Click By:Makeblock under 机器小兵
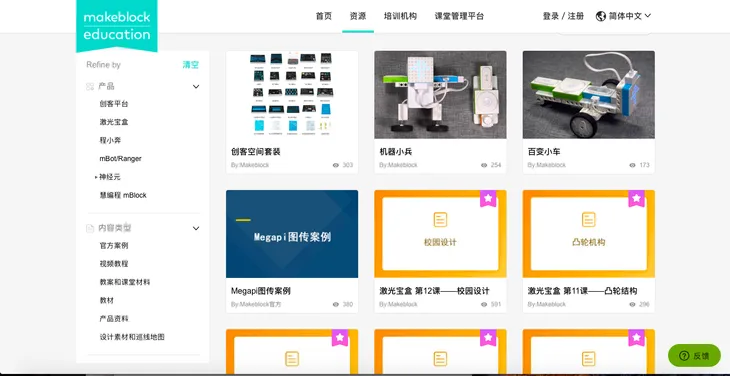Image resolution: width=730 pixels, height=376 pixels. click(399, 165)
